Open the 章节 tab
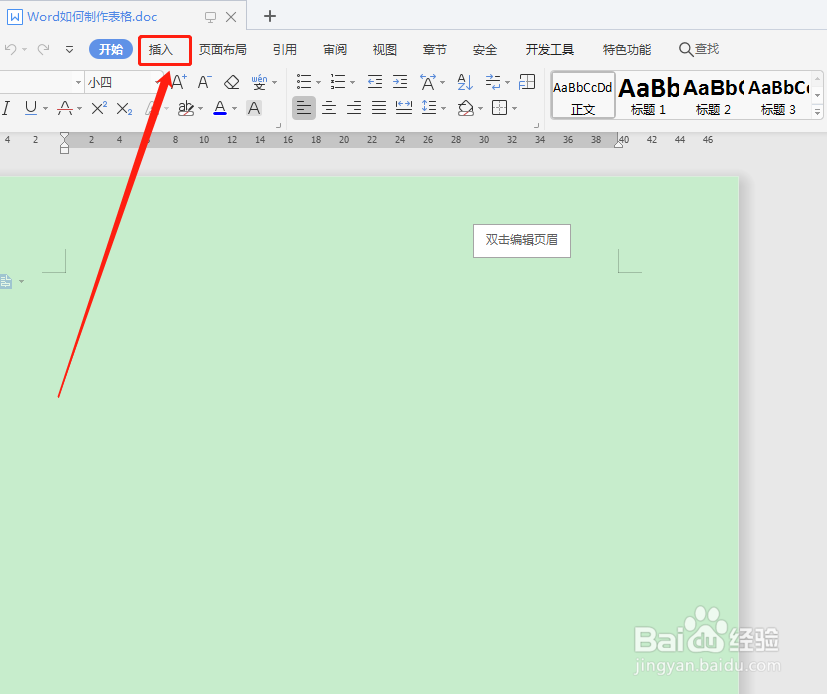This screenshot has height=694, width=827. 435,50
